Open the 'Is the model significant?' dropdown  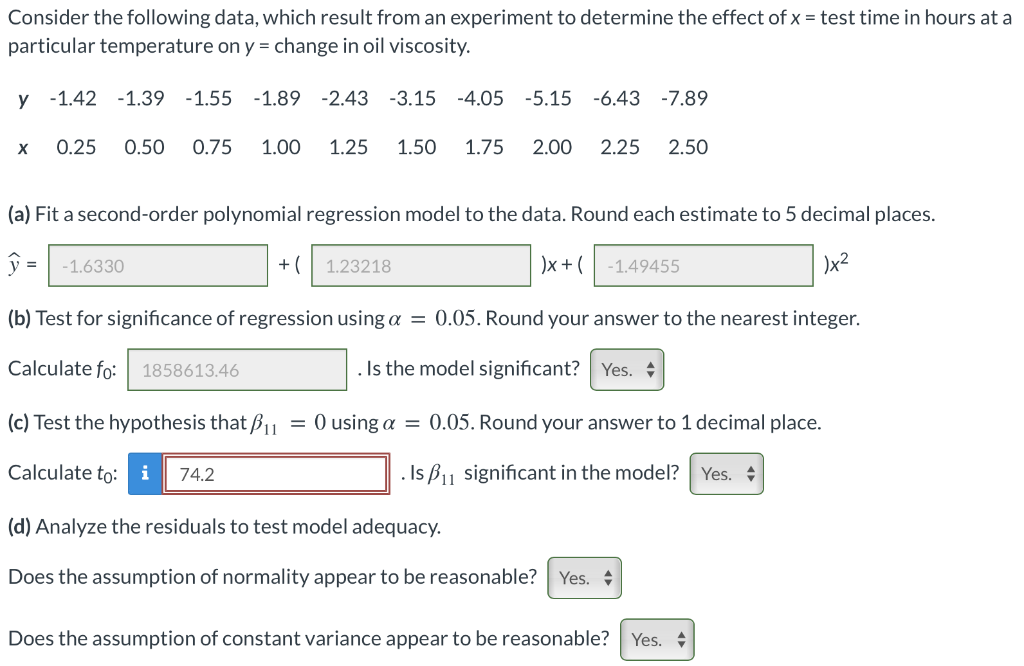pyautogui.click(x=627, y=369)
